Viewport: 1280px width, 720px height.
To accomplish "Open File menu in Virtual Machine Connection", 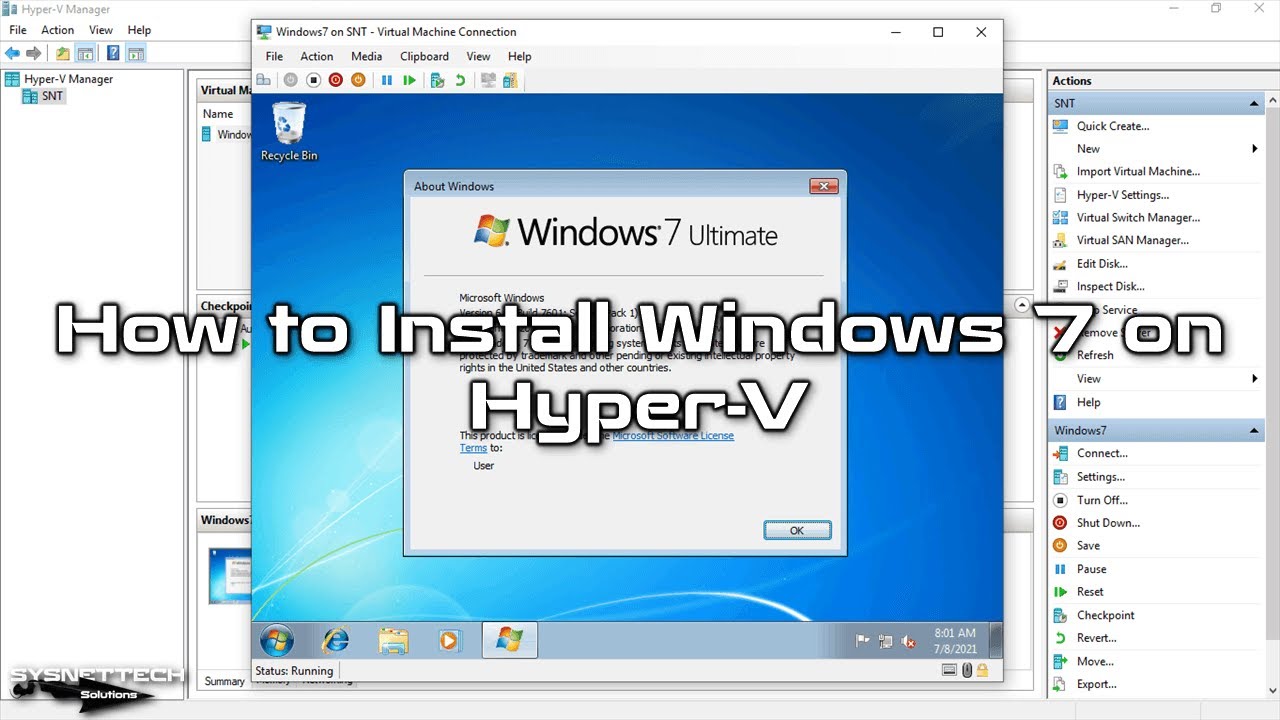I will (274, 56).
